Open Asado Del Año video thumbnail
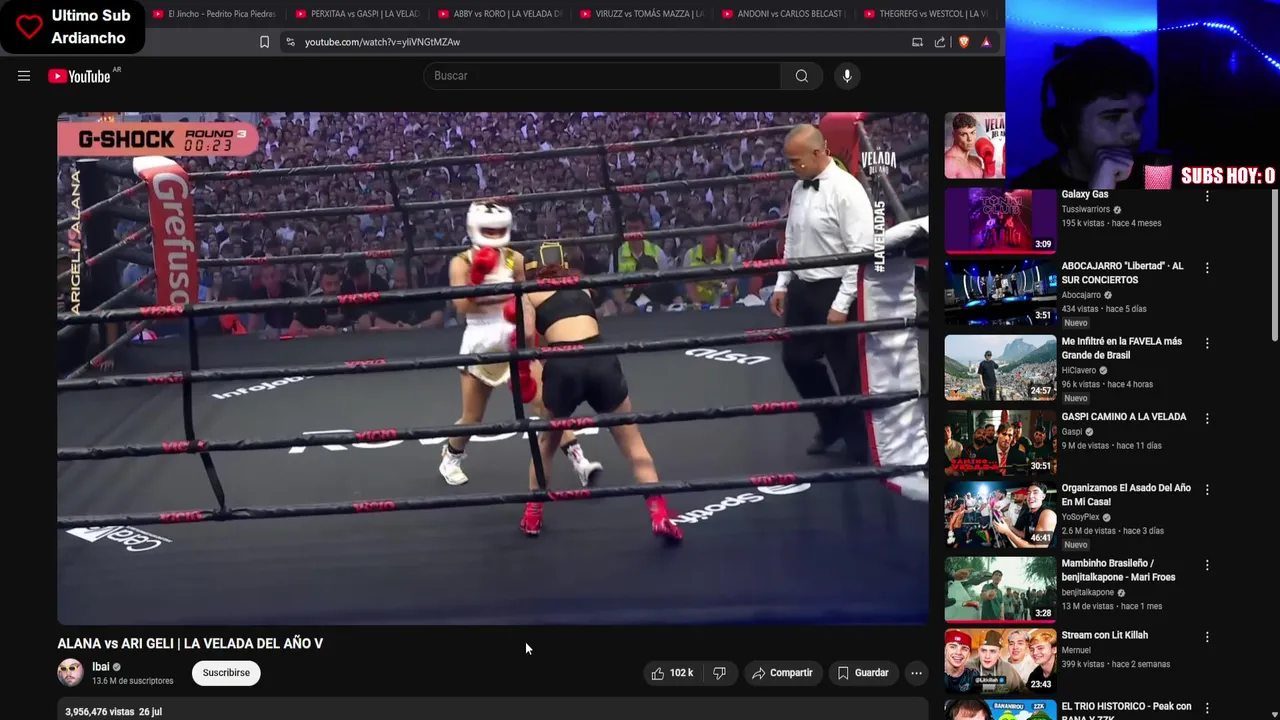This screenshot has height=720, width=1280. click(x=1000, y=515)
